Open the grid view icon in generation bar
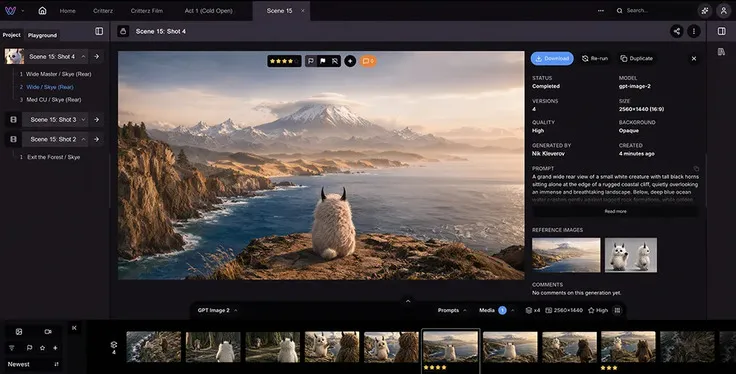The image size is (736, 374). (617, 310)
